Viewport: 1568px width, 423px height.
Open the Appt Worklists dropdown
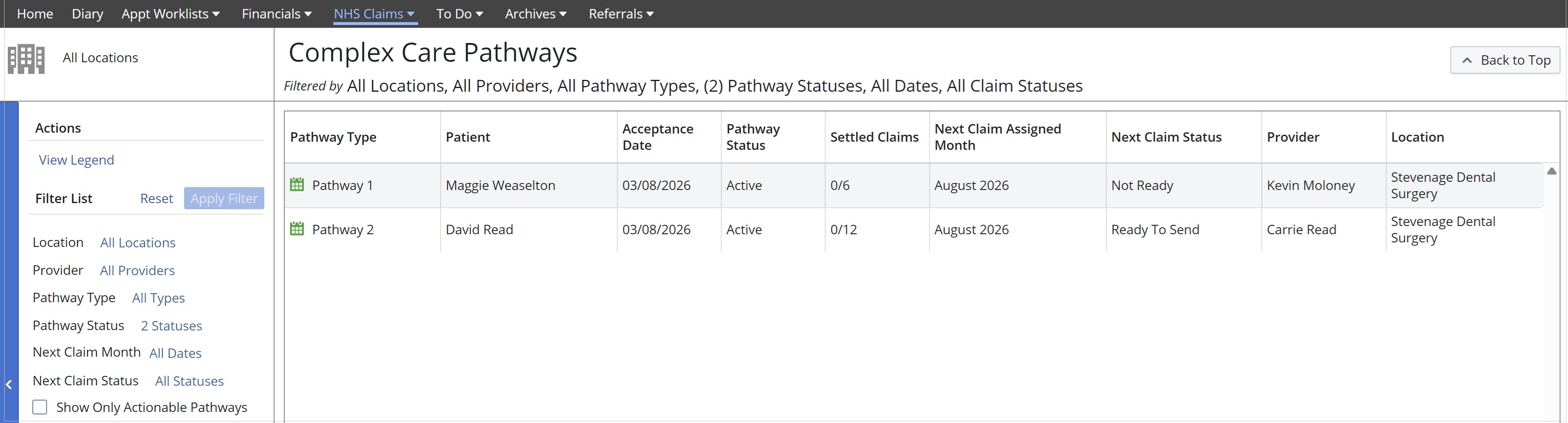(171, 14)
